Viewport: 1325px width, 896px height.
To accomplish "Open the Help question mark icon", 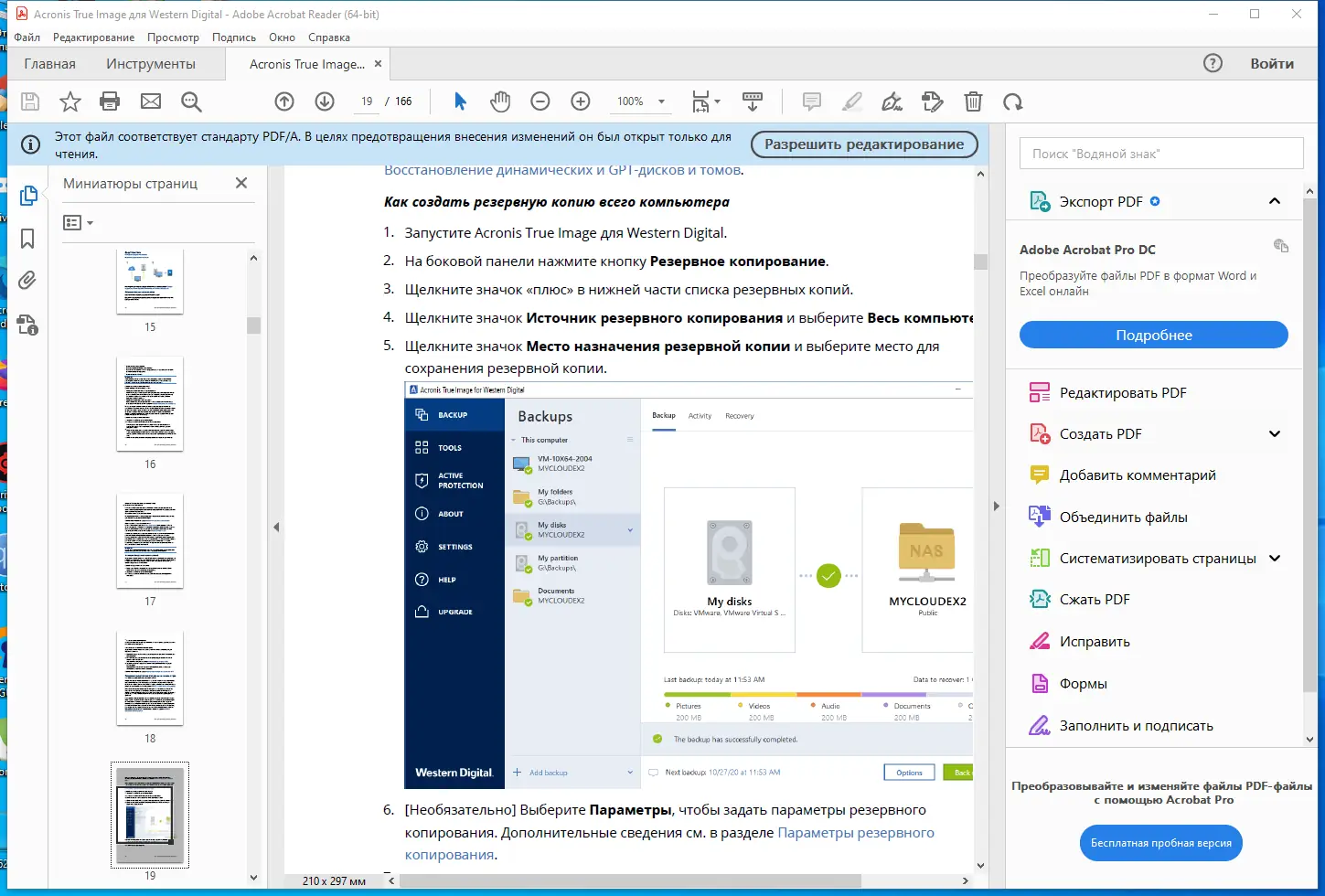I will pos(1213,63).
